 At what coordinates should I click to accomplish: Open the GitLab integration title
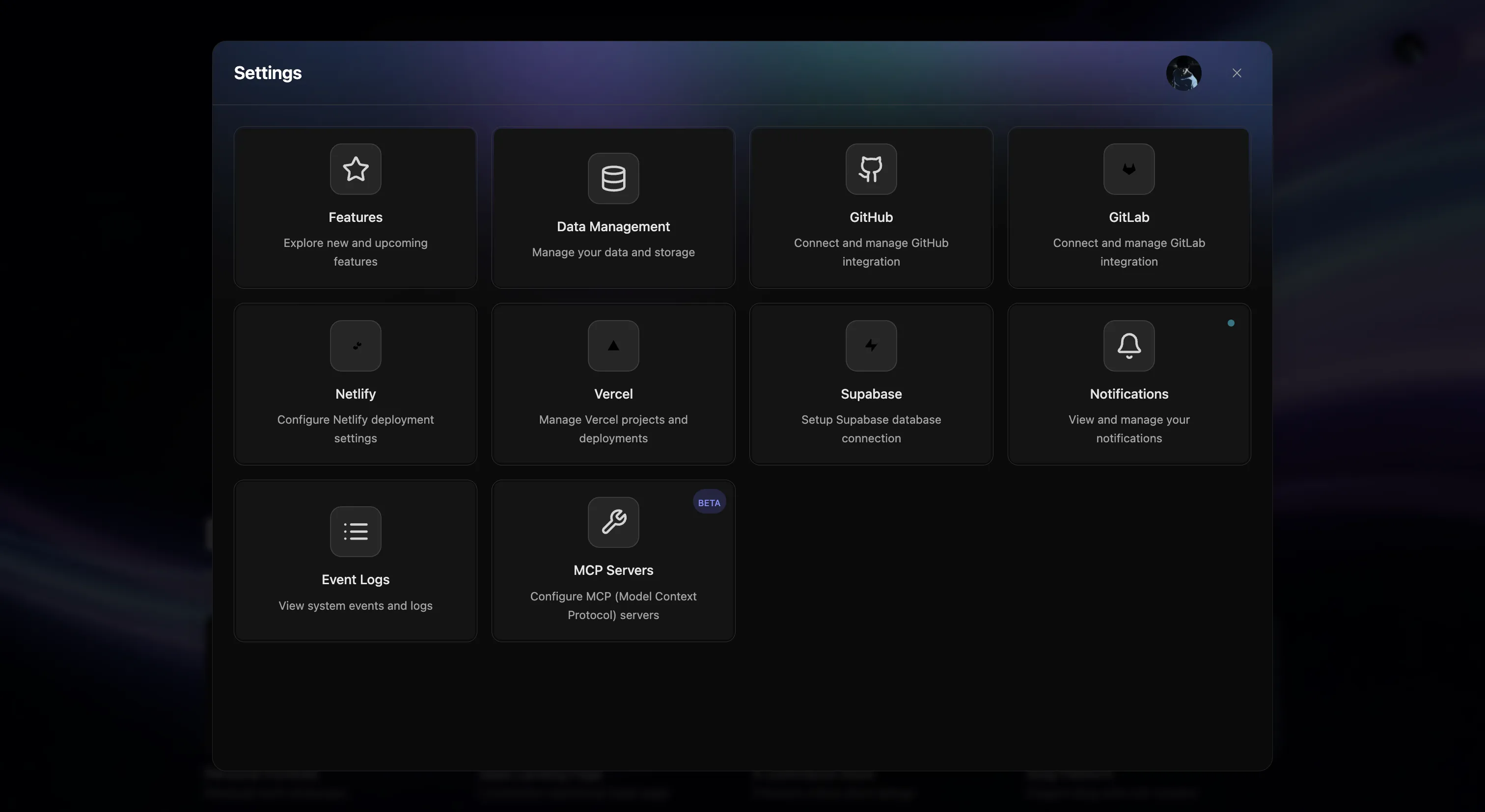click(1129, 217)
